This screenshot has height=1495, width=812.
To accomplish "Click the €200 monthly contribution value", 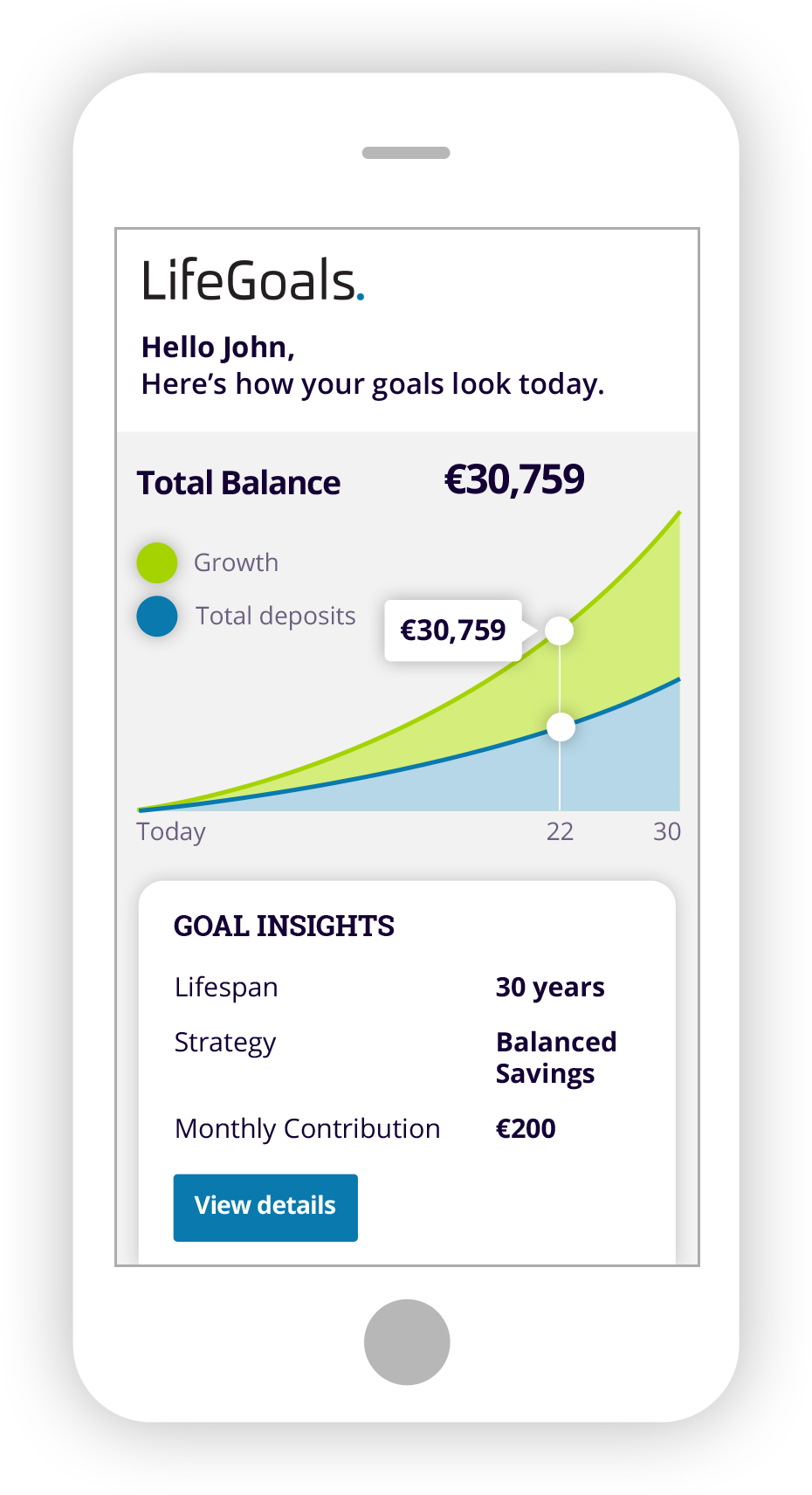I will click(526, 1129).
